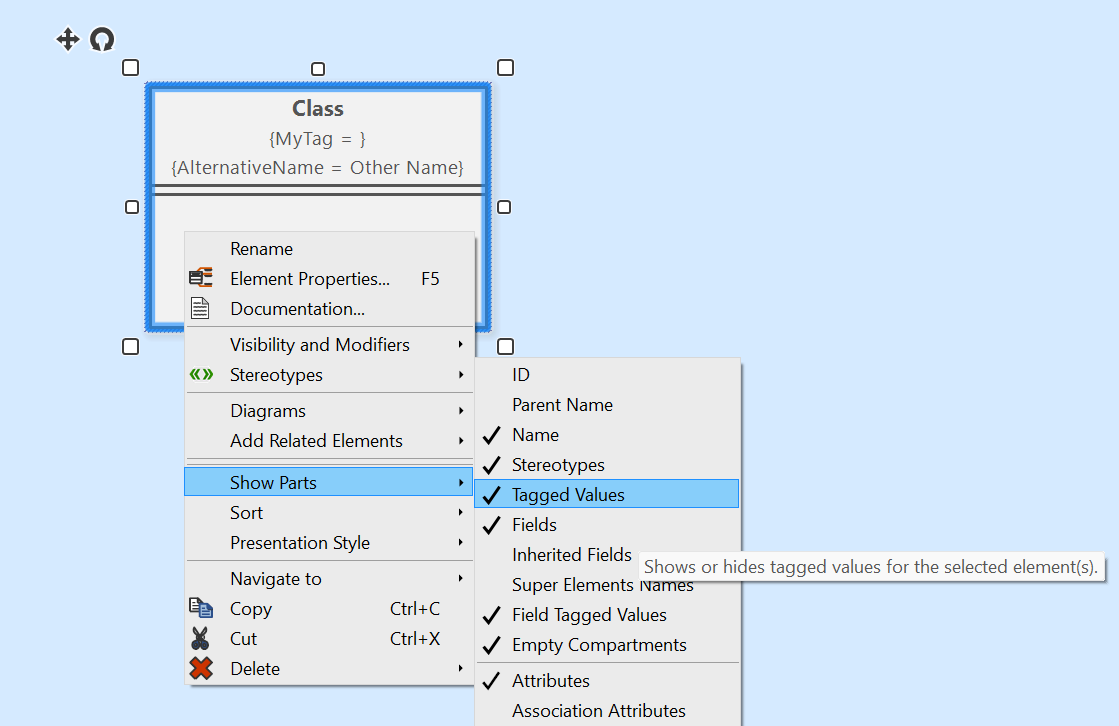Click the rotate icon above the class
The width and height of the screenshot is (1119, 726).
(x=102, y=39)
